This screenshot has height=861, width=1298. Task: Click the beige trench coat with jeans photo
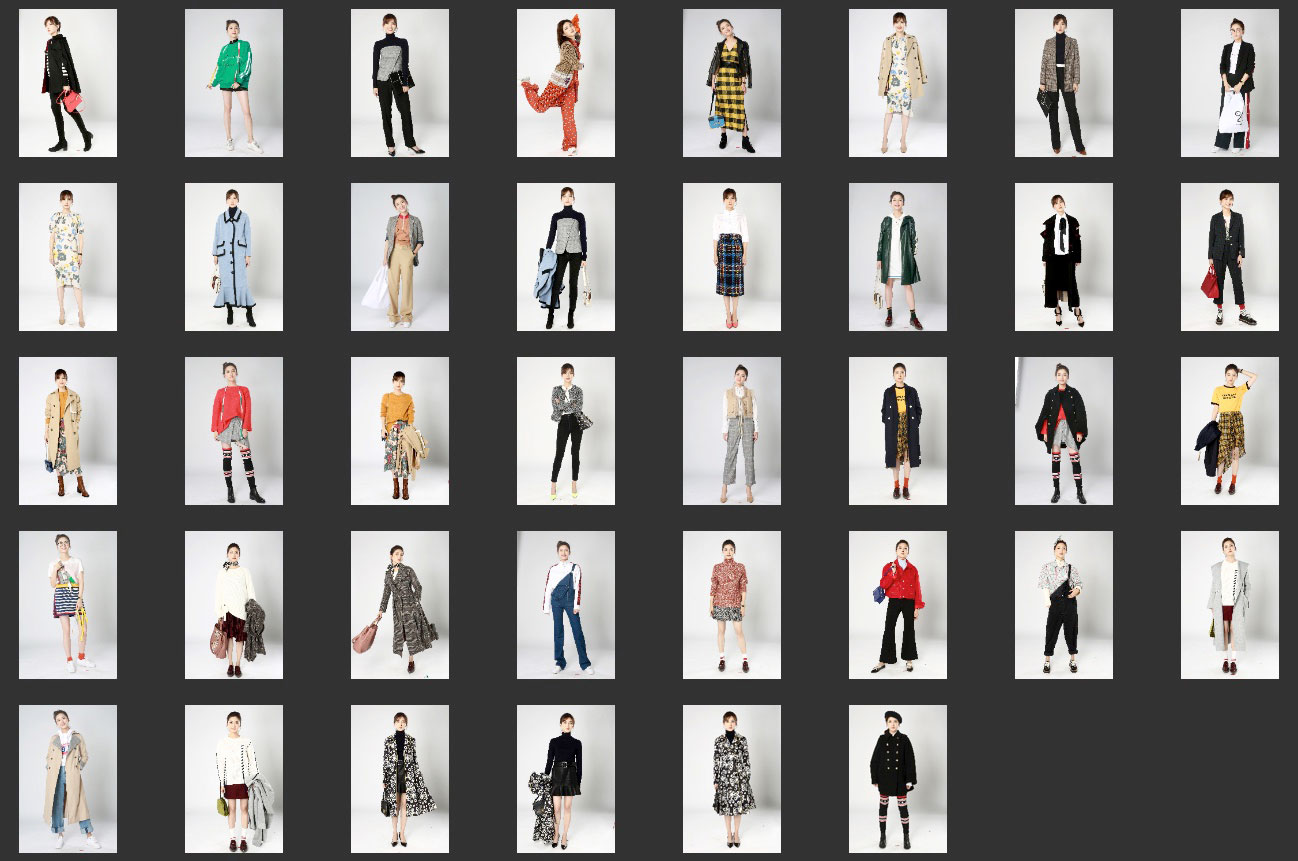click(x=67, y=778)
